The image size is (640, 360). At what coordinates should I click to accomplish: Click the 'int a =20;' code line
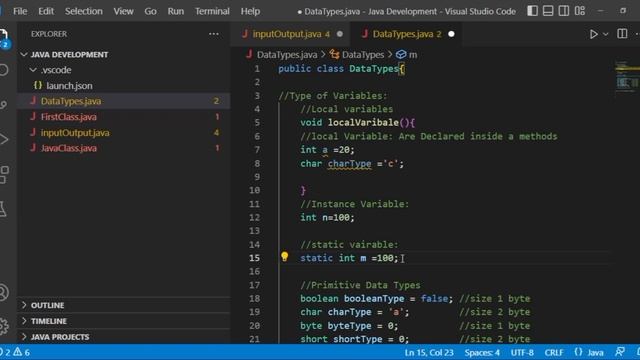328,150
